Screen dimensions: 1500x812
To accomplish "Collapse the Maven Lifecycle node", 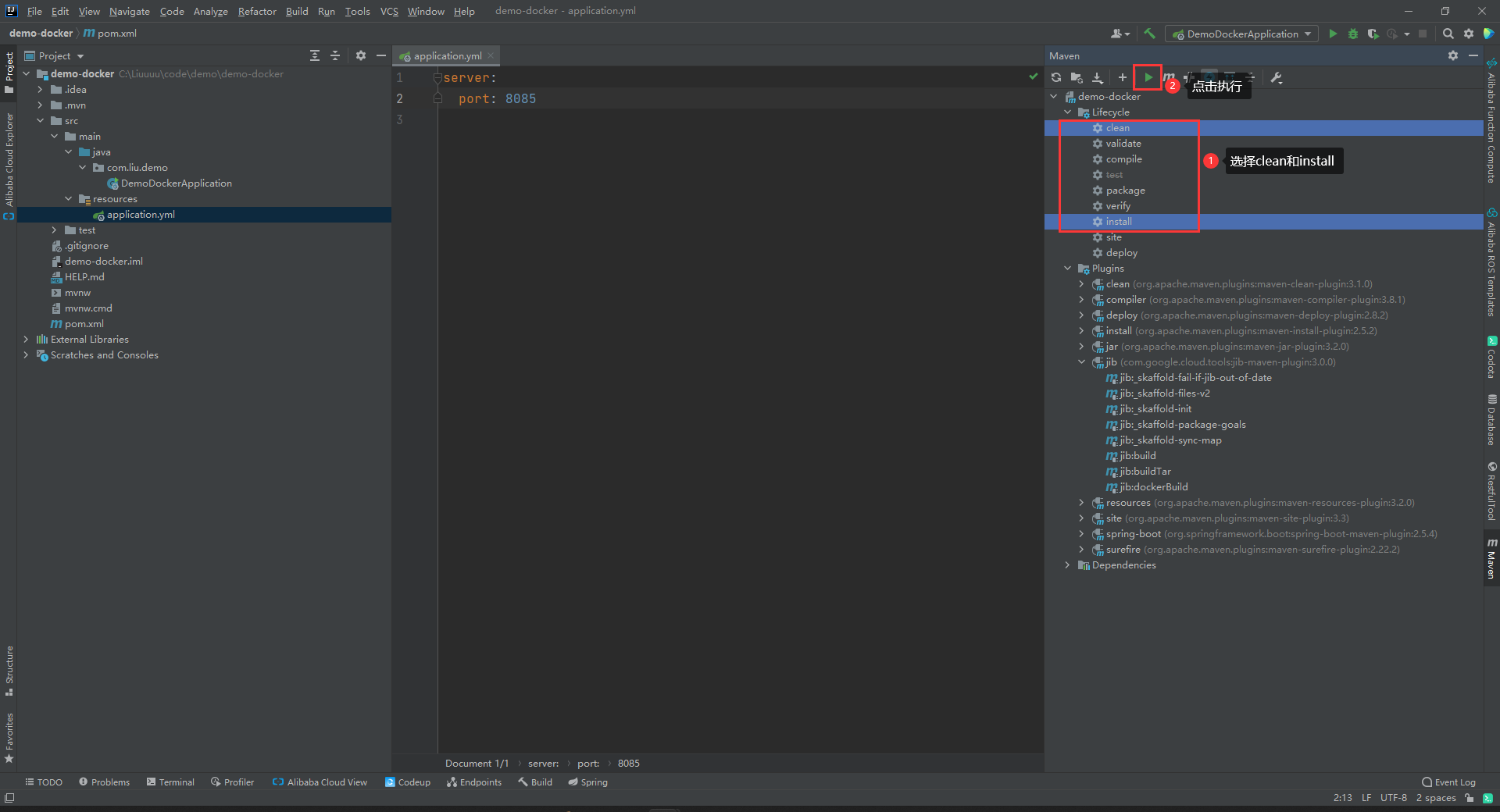I will coord(1068,112).
